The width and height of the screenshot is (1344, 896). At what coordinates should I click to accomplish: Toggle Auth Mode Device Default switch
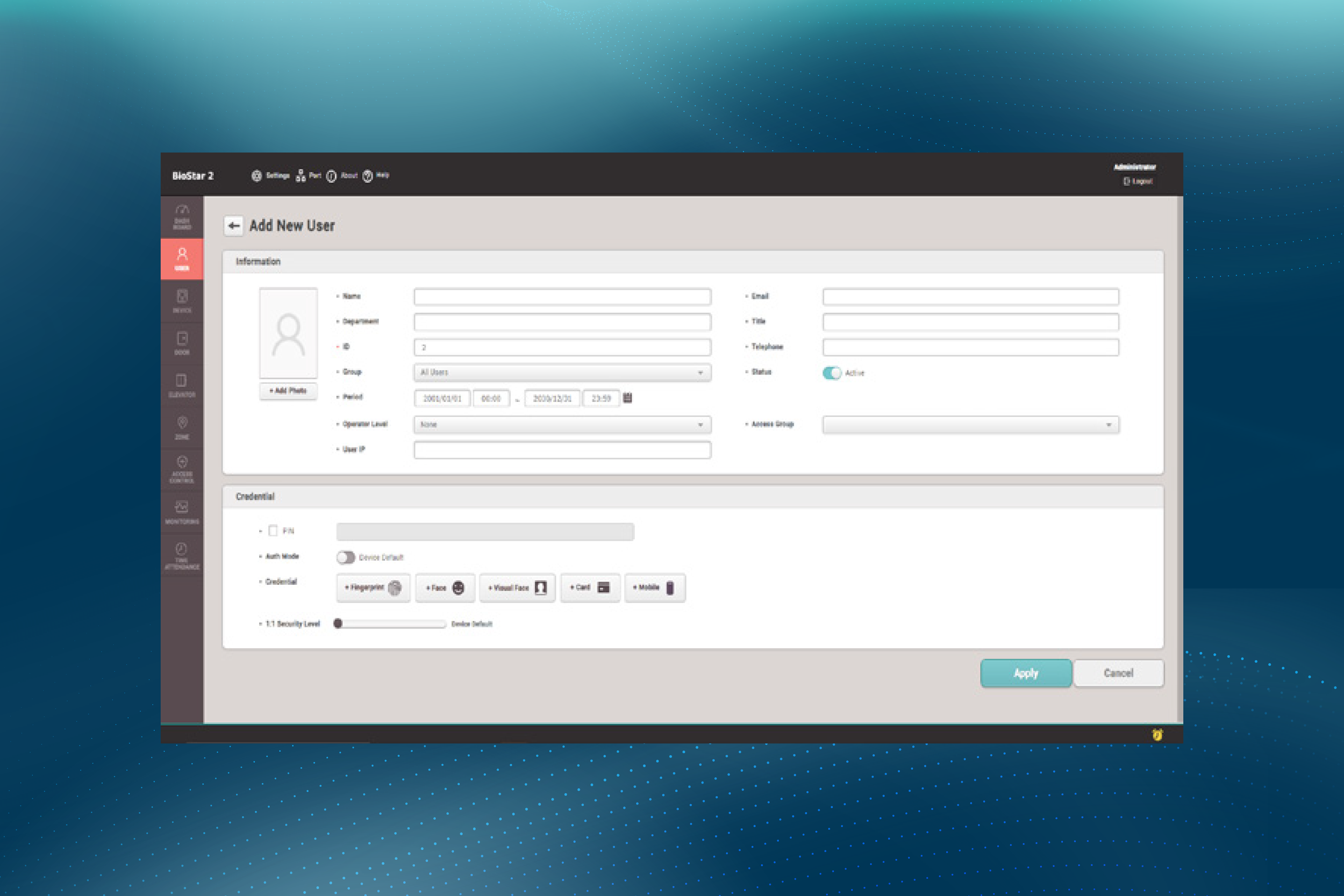tap(345, 557)
